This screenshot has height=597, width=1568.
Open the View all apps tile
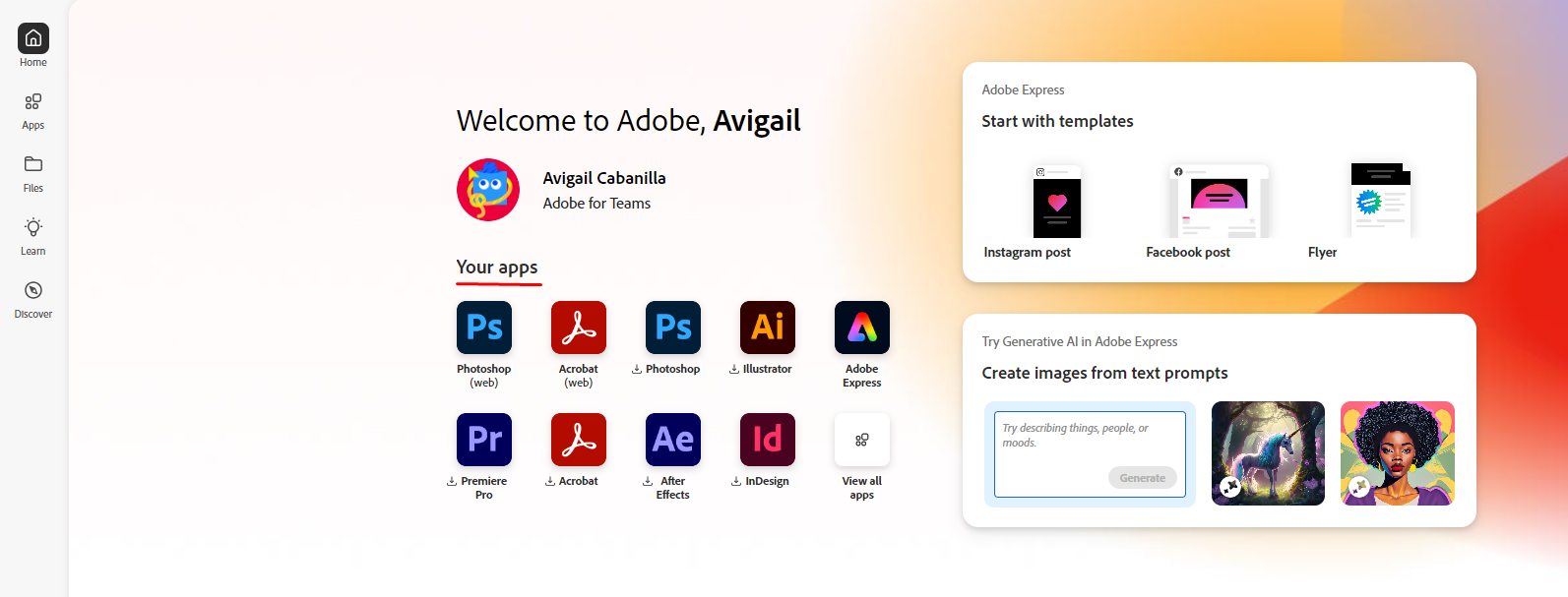point(862,440)
